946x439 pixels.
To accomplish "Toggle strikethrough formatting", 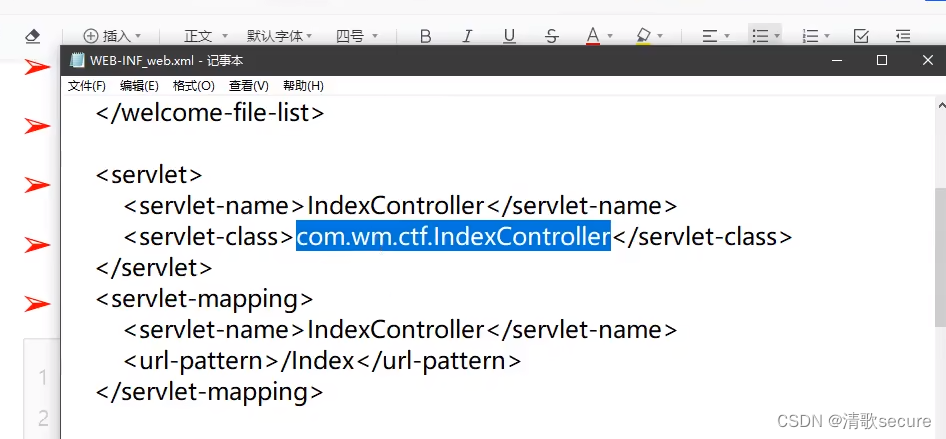I will 551,36.
